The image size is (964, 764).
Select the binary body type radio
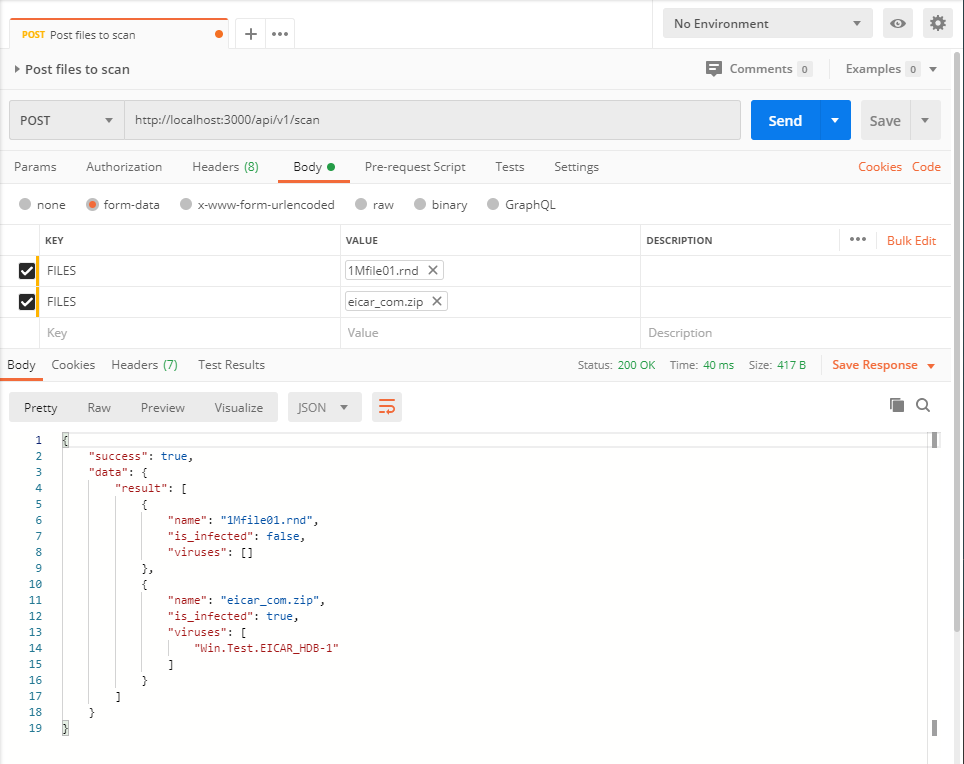tap(420, 204)
